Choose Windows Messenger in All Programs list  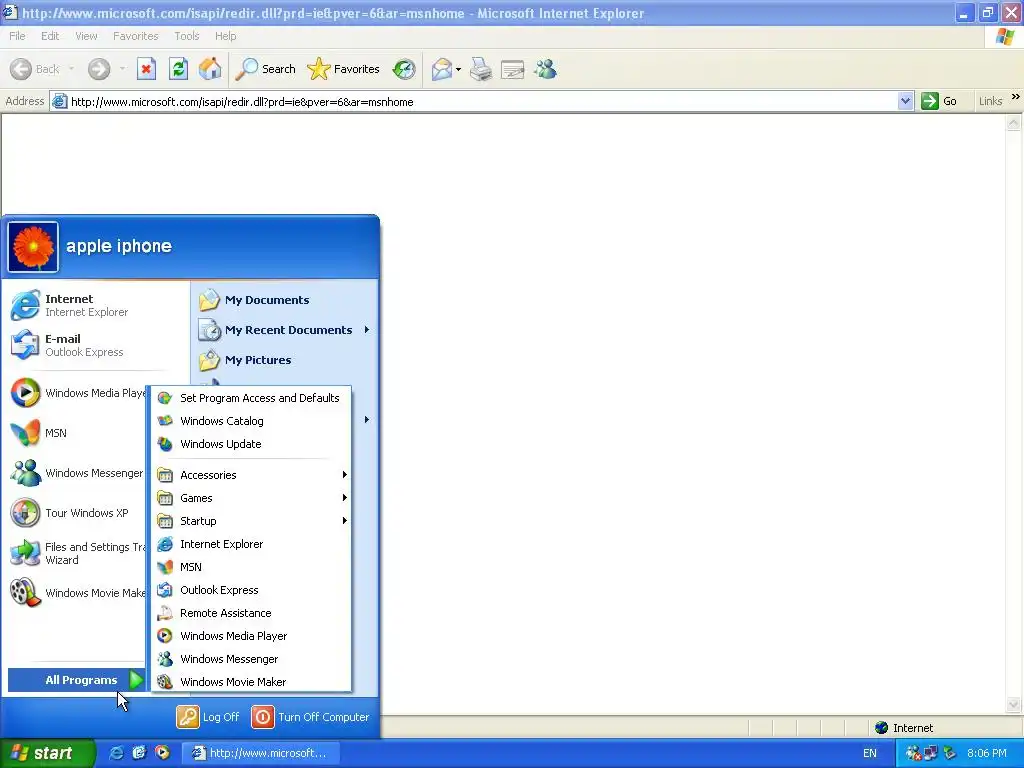pos(251,659)
